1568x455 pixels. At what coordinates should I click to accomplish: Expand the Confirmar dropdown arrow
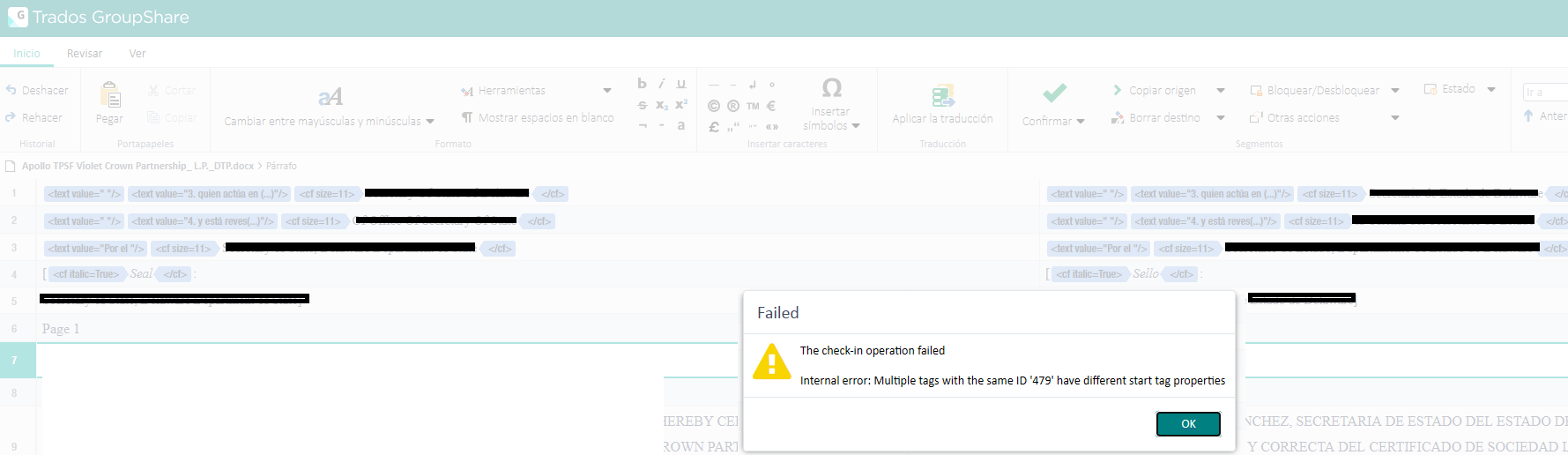pyautogui.click(x=1081, y=122)
